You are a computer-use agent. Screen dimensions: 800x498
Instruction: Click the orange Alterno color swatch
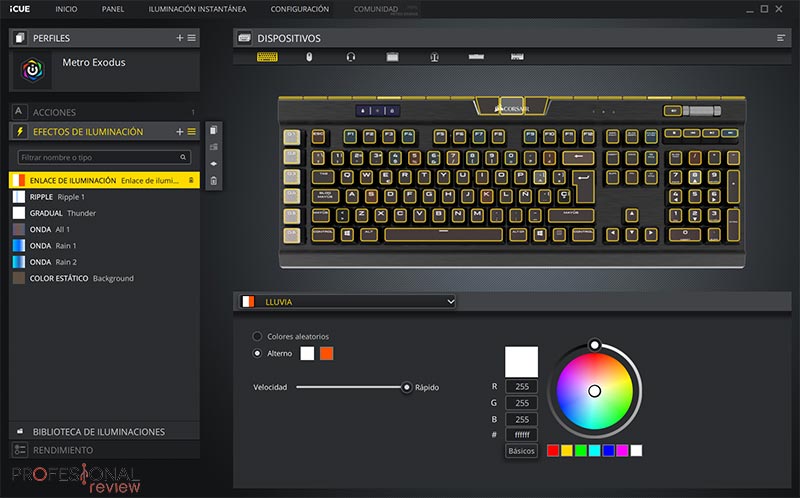327,353
